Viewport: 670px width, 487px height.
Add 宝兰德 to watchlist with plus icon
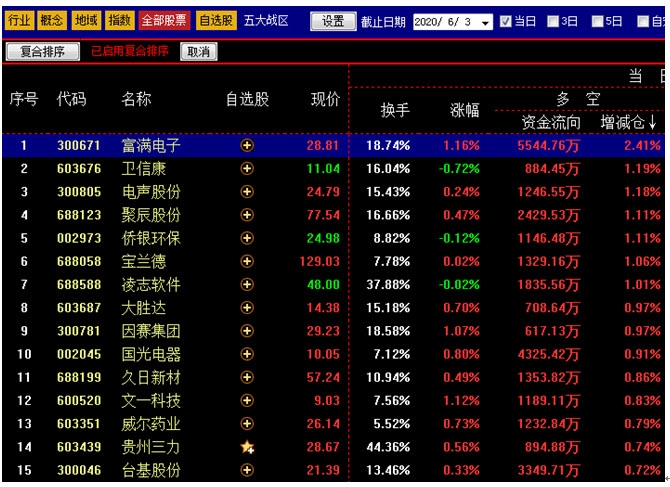[x=247, y=261]
